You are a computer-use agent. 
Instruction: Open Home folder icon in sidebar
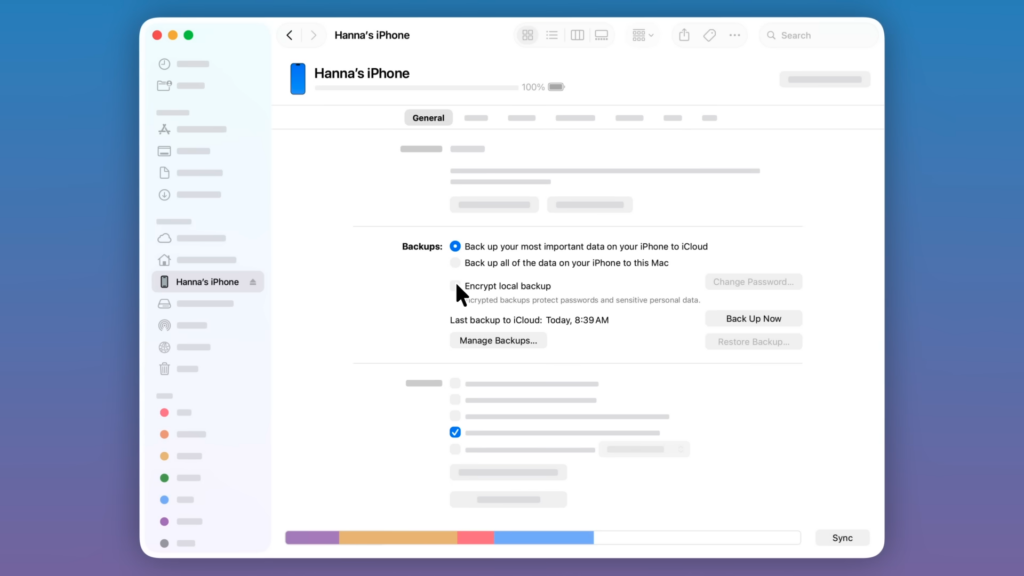point(165,260)
